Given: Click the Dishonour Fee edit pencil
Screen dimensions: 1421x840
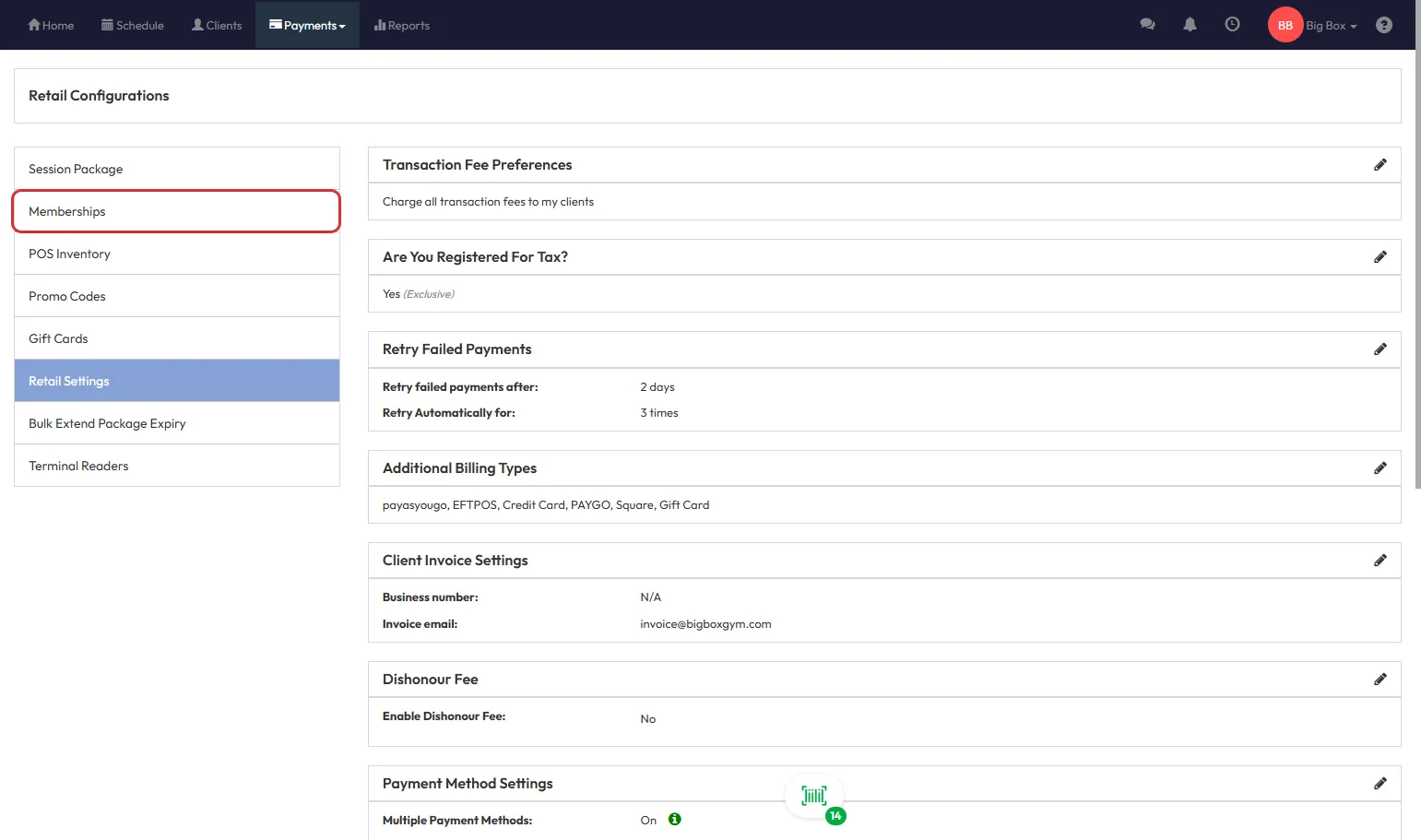Looking at the screenshot, I should click(1380, 680).
